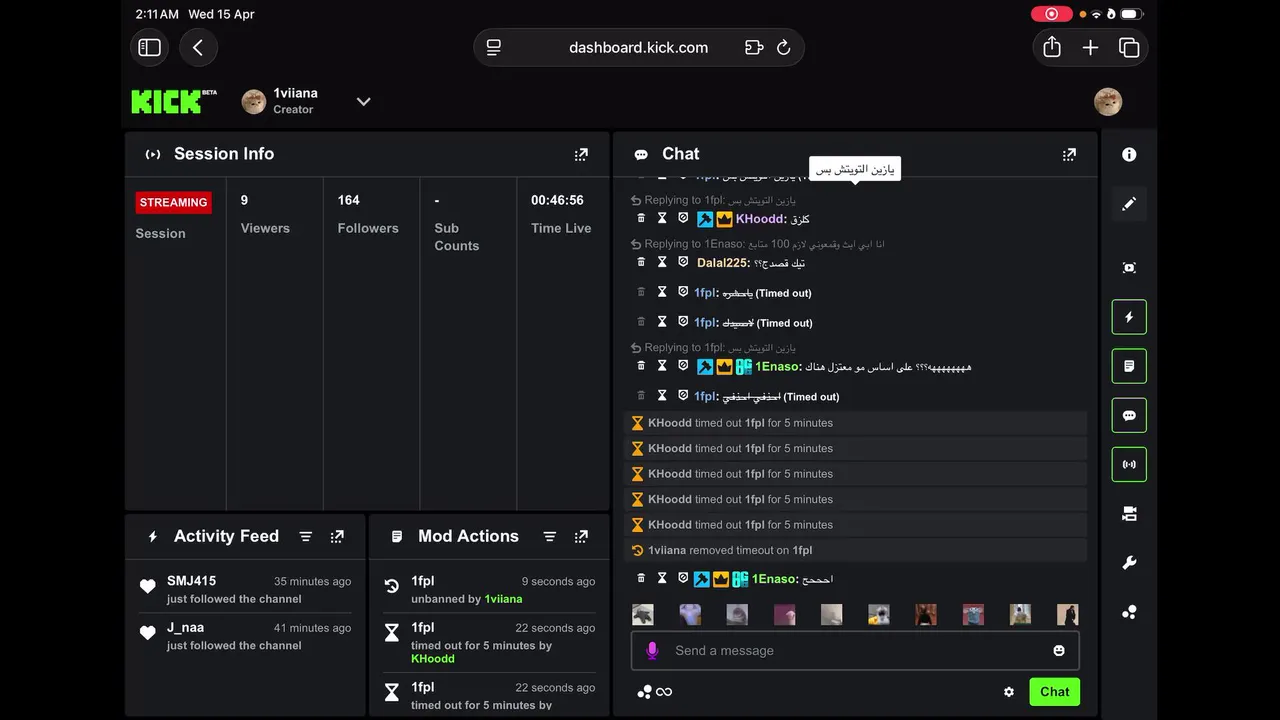Reload the page with refresh icon
This screenshot has width=1280, height=720.
click(x=784, y=47)
